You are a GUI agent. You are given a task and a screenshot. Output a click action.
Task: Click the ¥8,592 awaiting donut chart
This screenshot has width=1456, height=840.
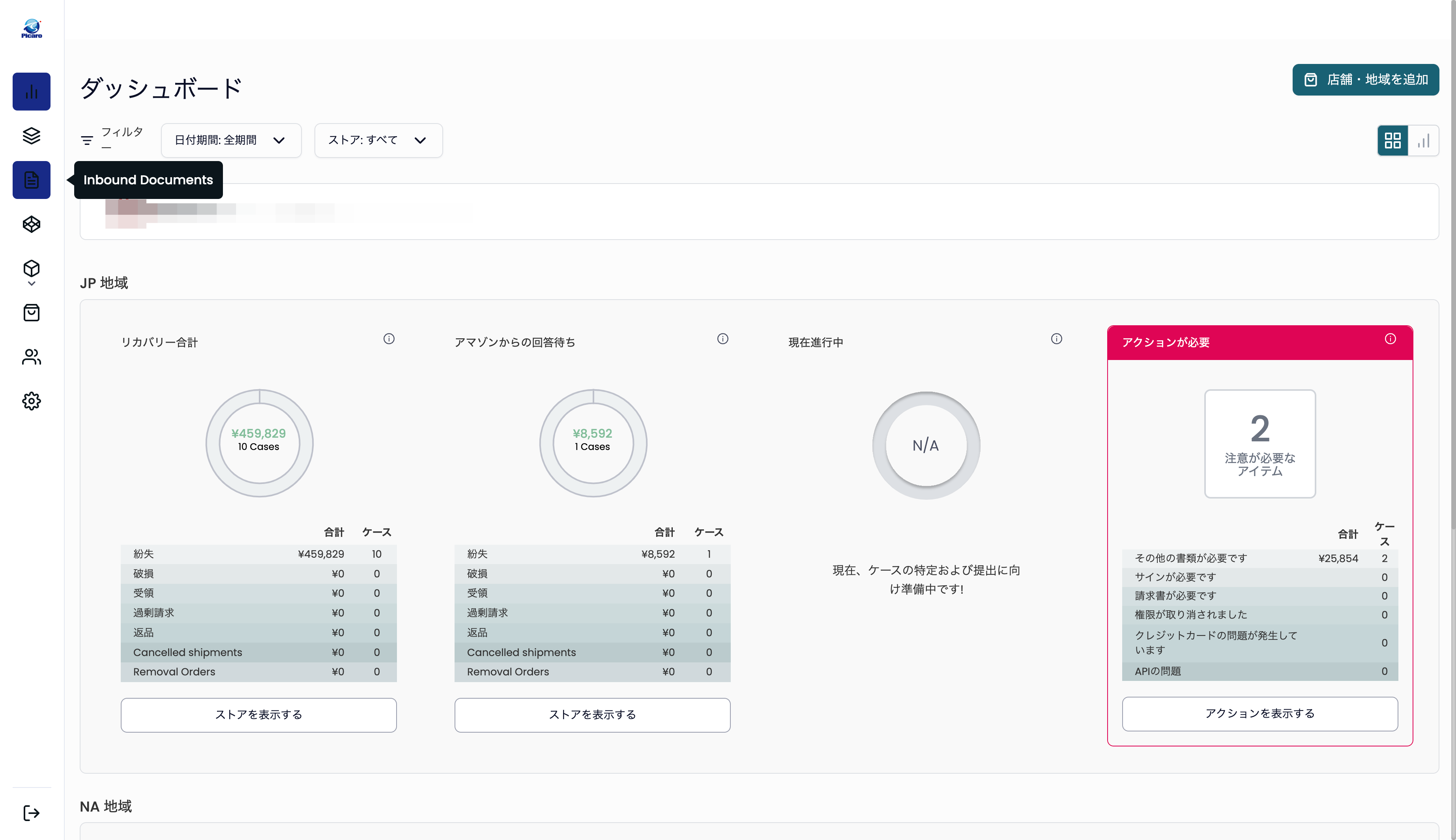(x=593, y=443)
